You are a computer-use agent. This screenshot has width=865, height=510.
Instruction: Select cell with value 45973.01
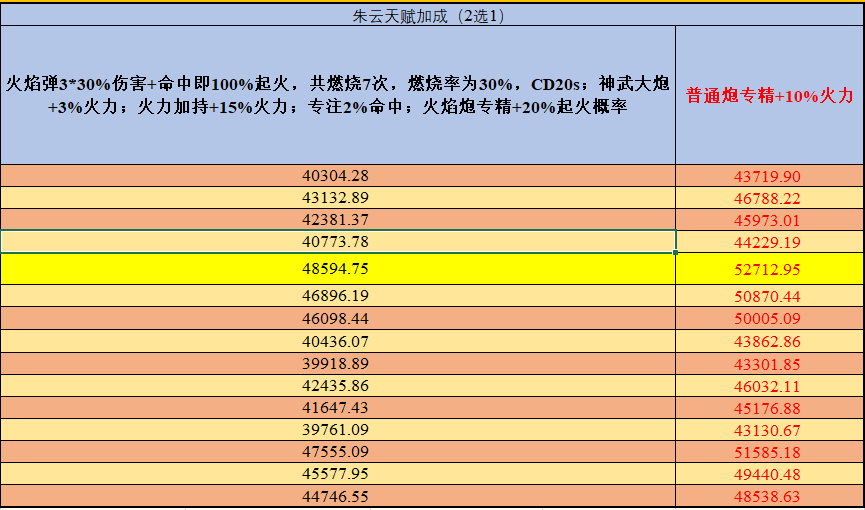(x=770, y=220)
